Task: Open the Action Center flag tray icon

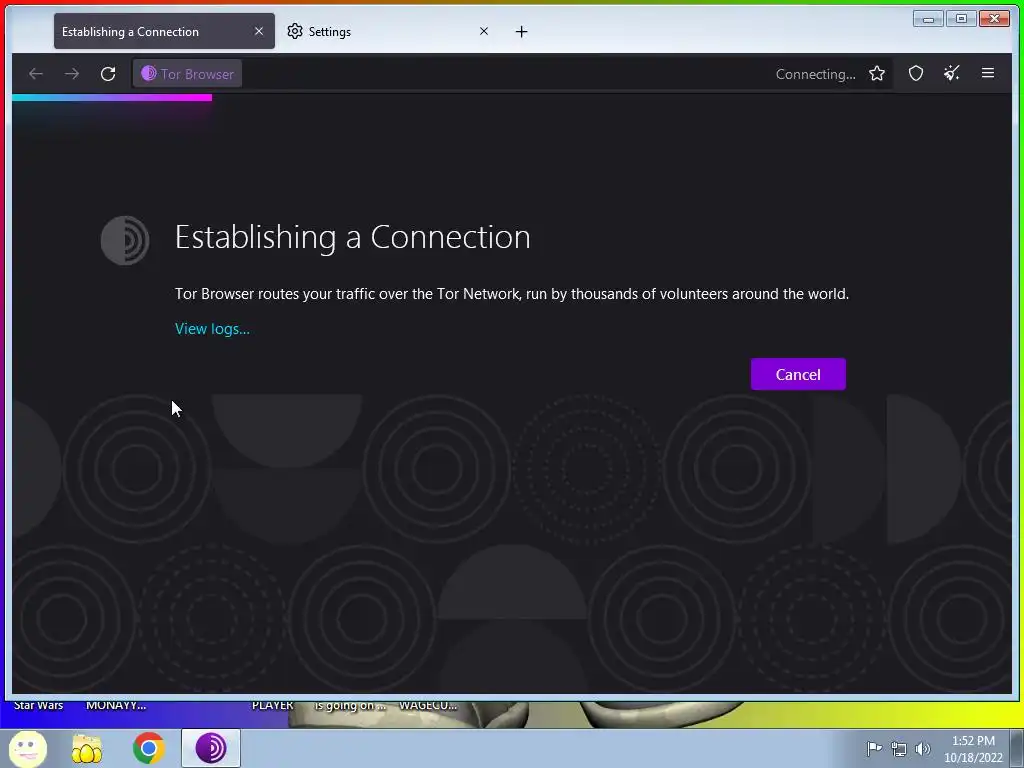Action: click(874, 748)
